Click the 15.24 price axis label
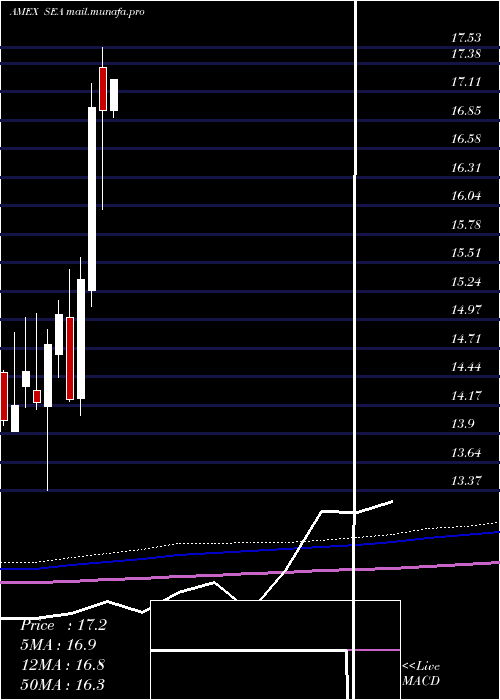 click(466, 282)
